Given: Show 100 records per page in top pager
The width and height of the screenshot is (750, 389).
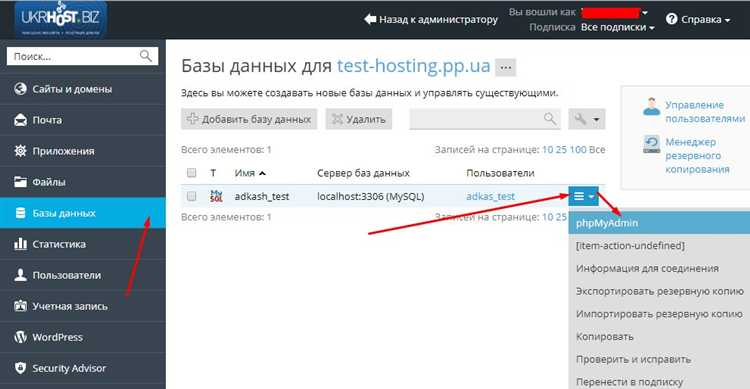Looking at the screenshot, I should tap(578, 150).
